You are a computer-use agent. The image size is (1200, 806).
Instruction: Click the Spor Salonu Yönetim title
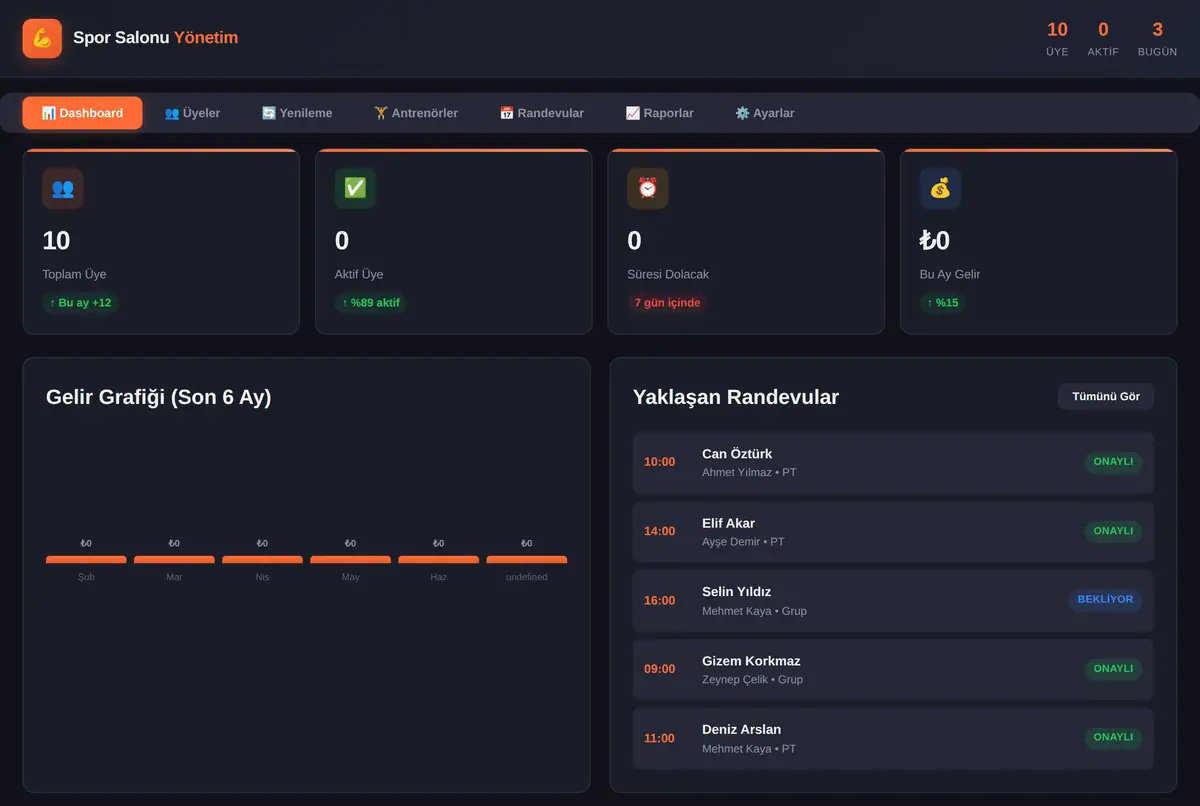(155, 38)
